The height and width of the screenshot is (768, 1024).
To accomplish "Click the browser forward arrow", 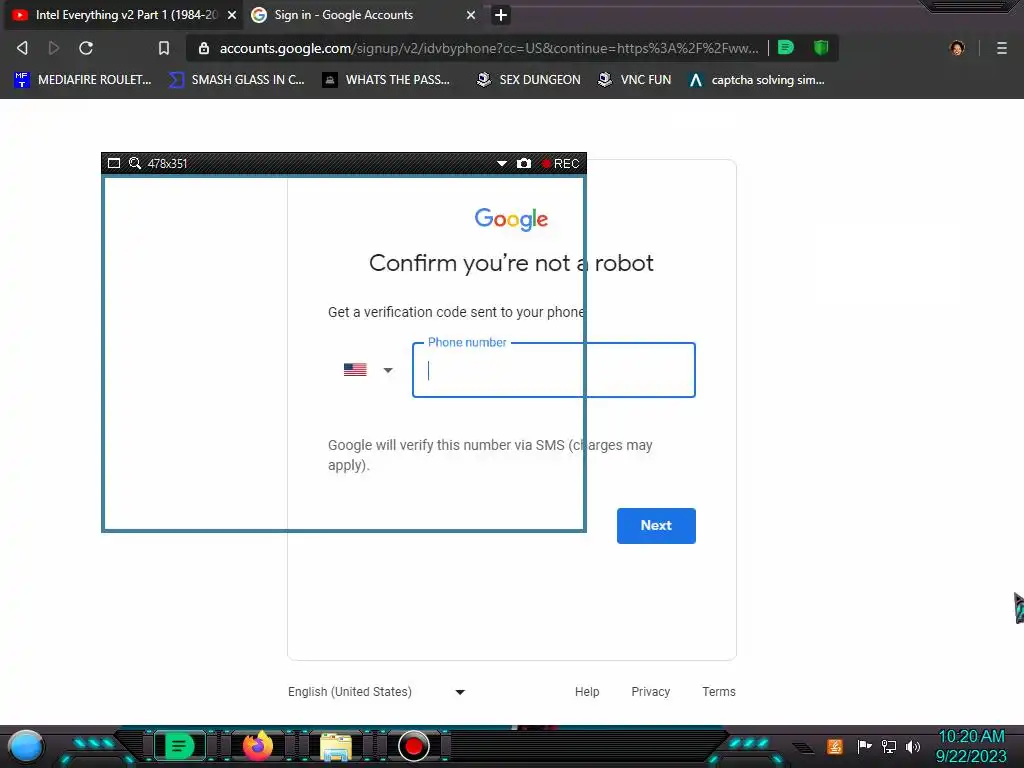I will (x=54, y=48).
